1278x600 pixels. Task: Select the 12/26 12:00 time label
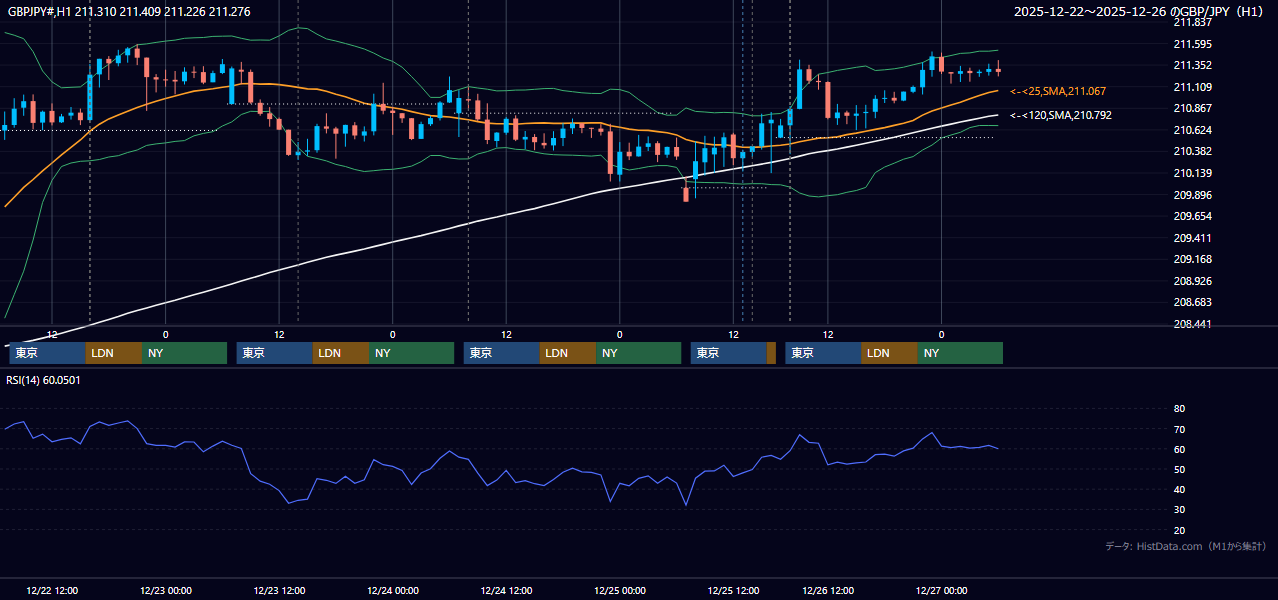[828, 590]
